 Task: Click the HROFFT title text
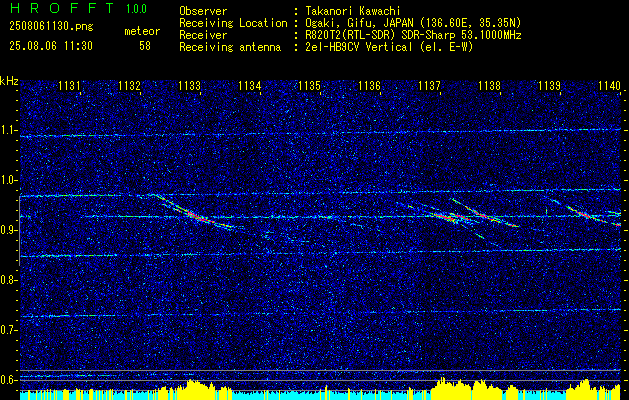tap(62, 8)
